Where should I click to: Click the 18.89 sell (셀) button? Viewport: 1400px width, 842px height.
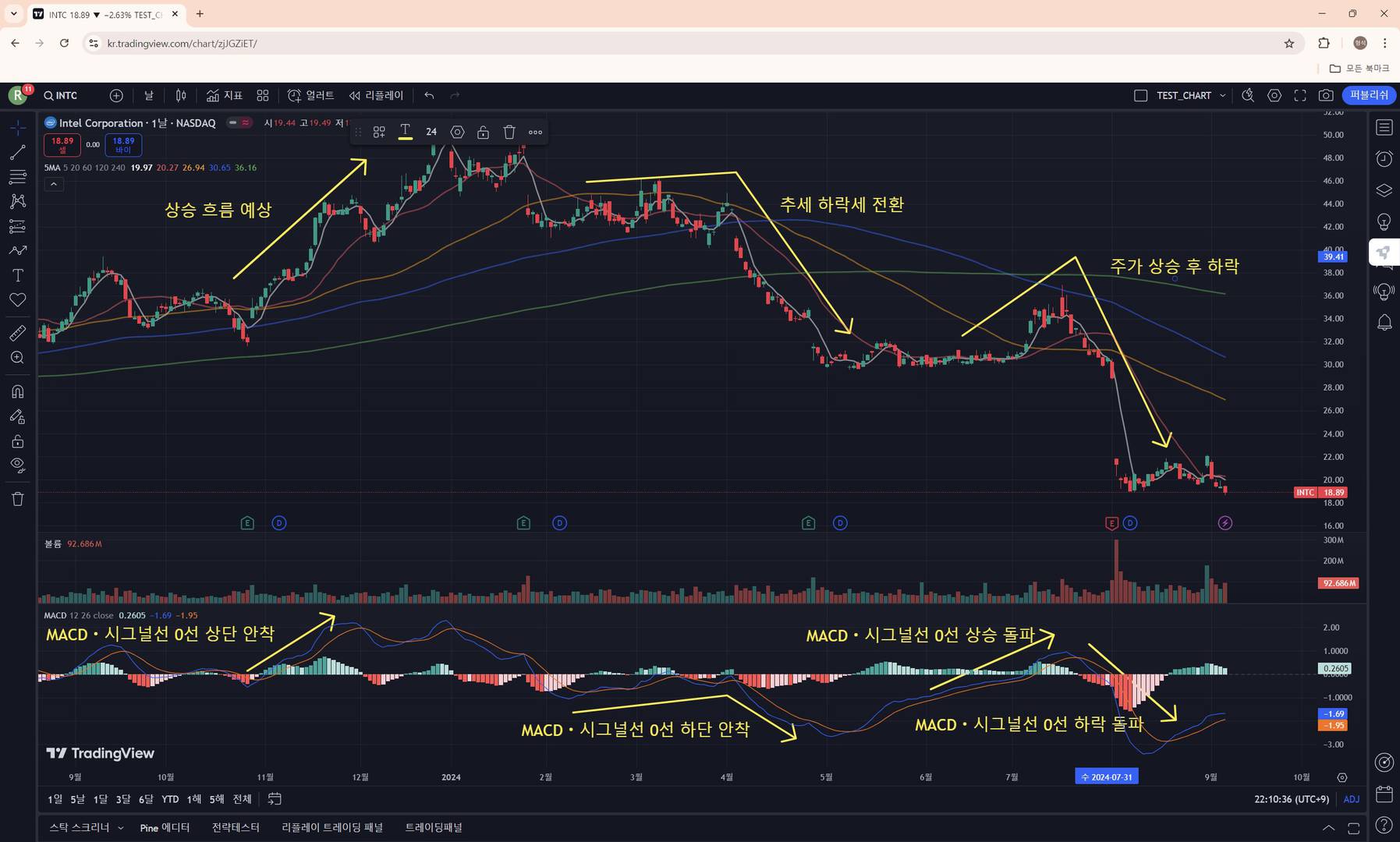tap(62, 145)
